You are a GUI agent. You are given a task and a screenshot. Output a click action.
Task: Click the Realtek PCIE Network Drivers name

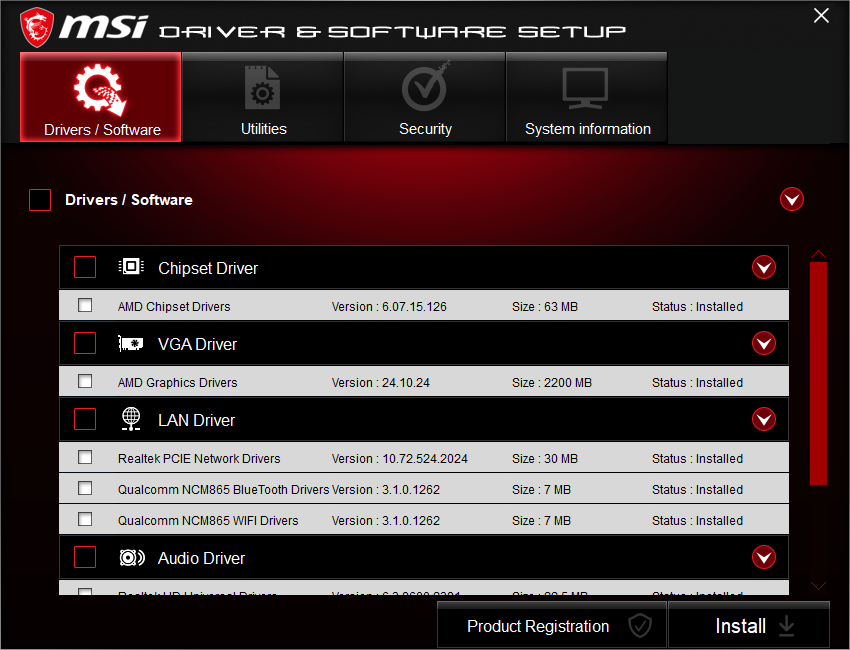click(199, 459)
